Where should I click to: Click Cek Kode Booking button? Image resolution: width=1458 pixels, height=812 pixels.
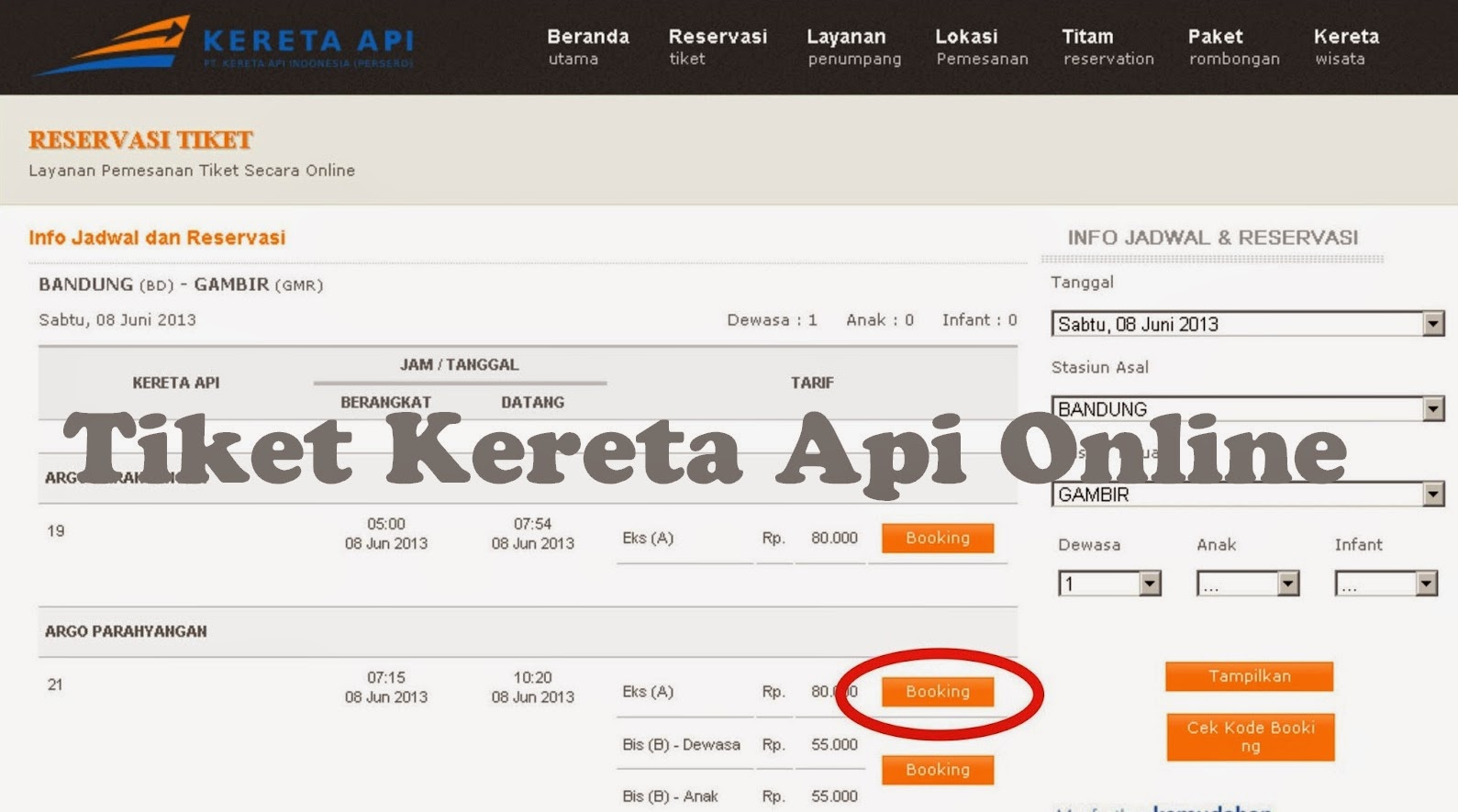click(1251, 737)
